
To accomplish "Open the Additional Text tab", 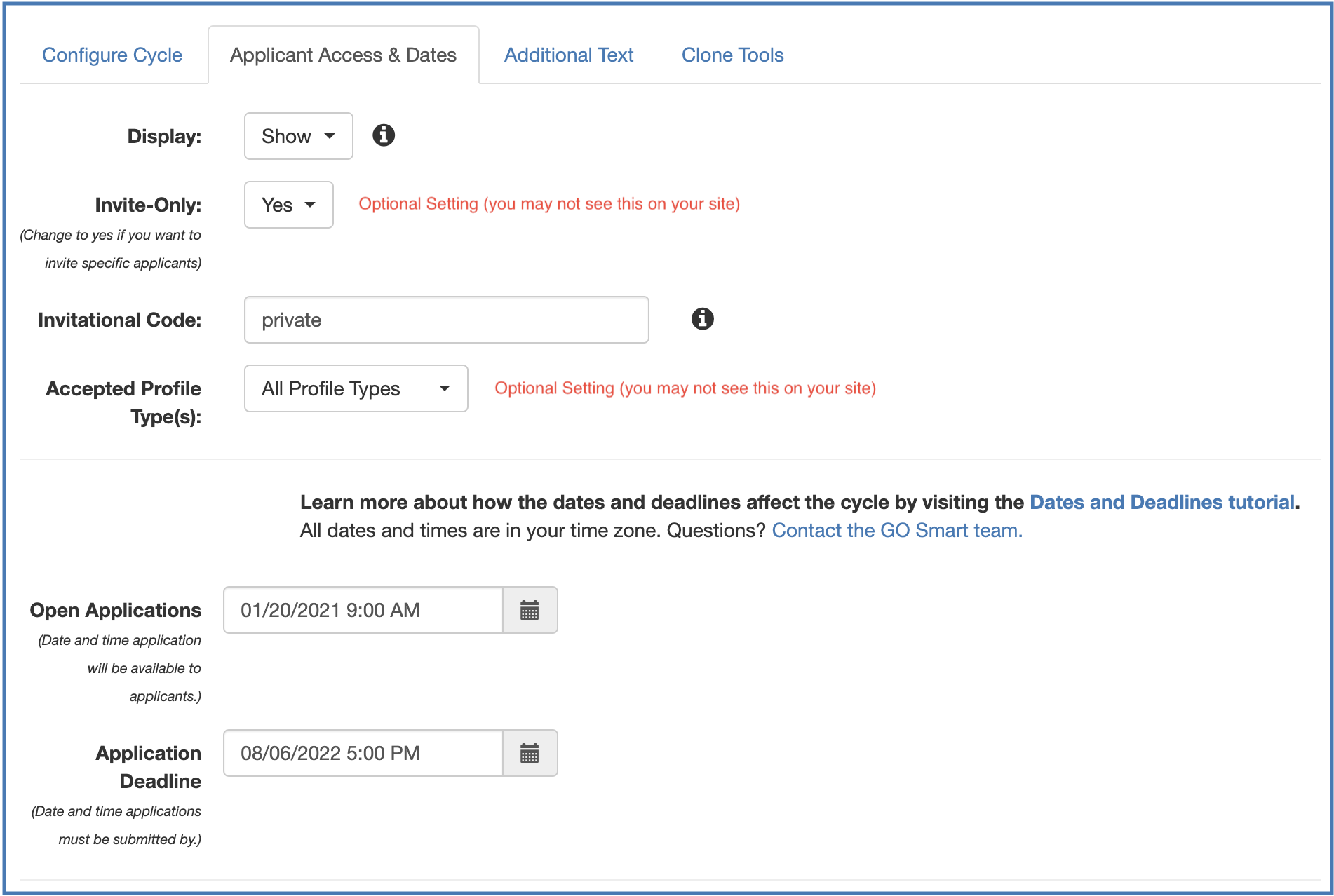I will coord(568,55).
